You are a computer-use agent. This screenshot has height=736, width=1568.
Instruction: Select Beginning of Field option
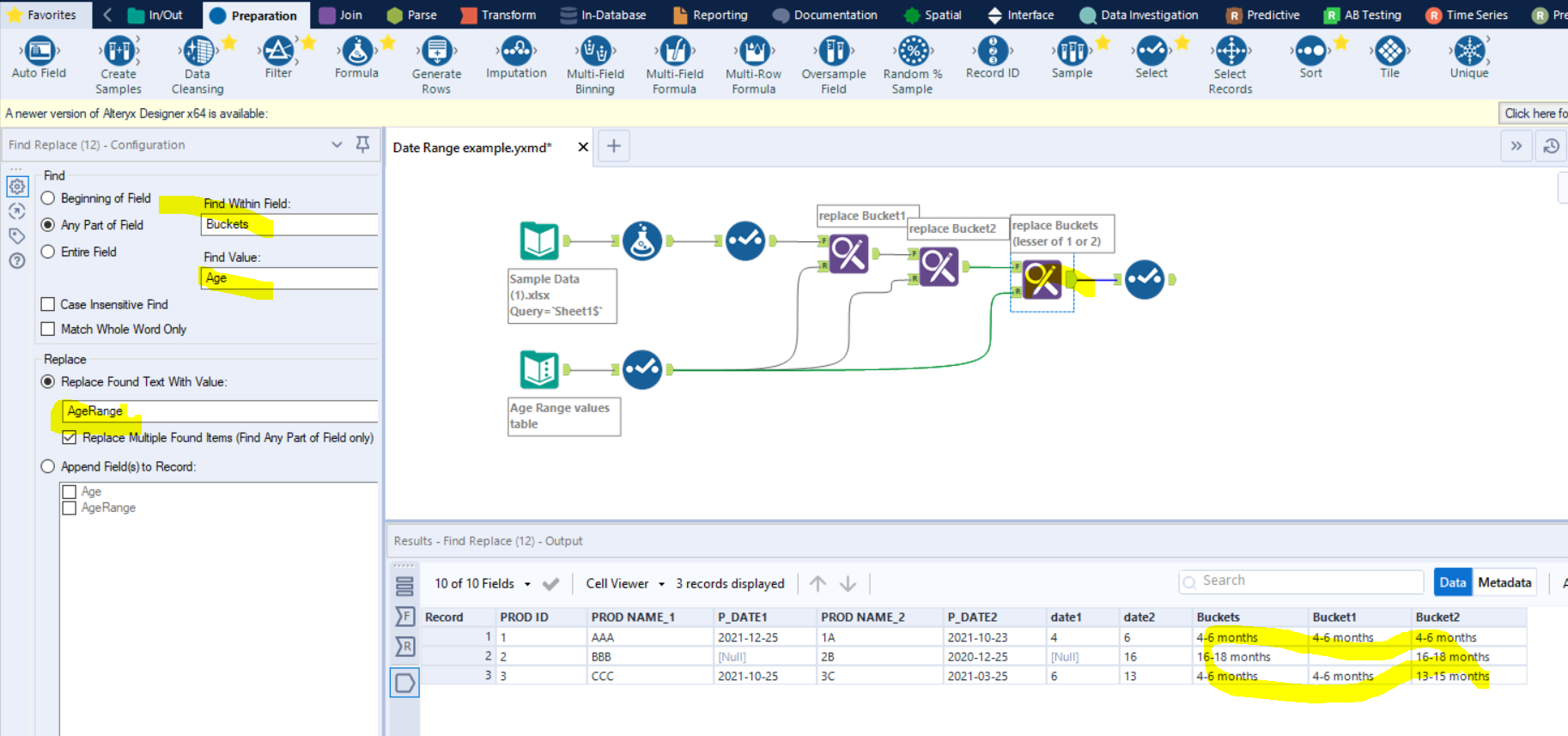(x=48, y=198)
